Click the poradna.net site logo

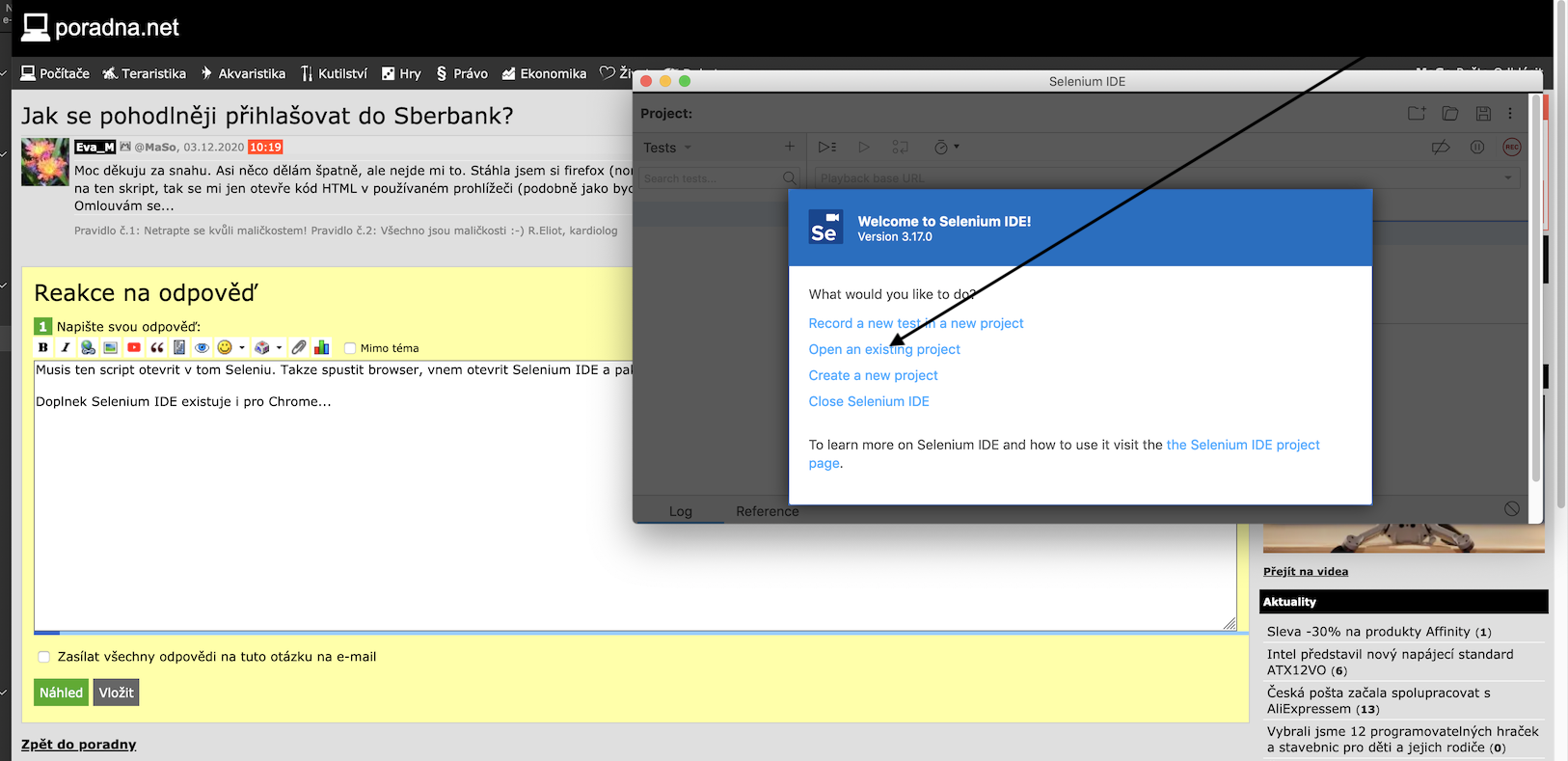(100, 27)
